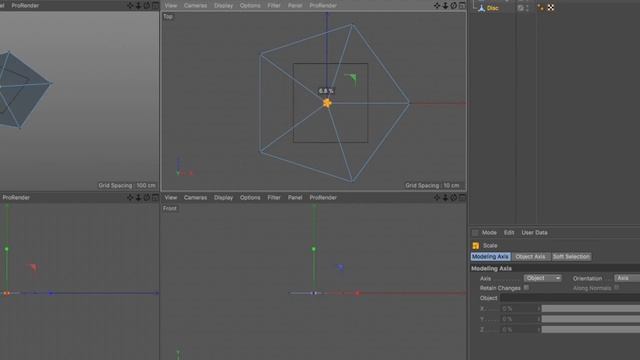Open the ProRender menu in Top viewport
This screenshot has height=360, width=640.
pyautogui.click(x=322, y=5)
